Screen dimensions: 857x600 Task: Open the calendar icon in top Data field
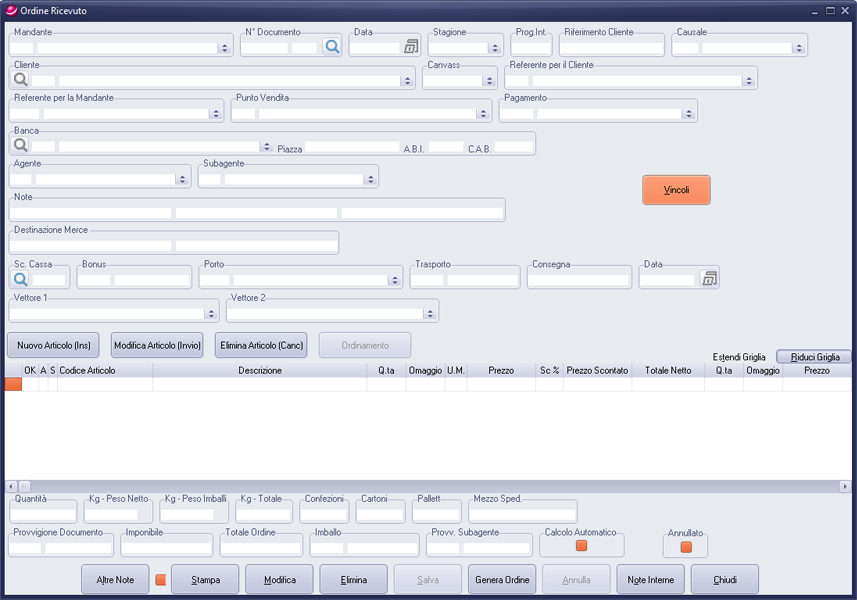(411, 47)
